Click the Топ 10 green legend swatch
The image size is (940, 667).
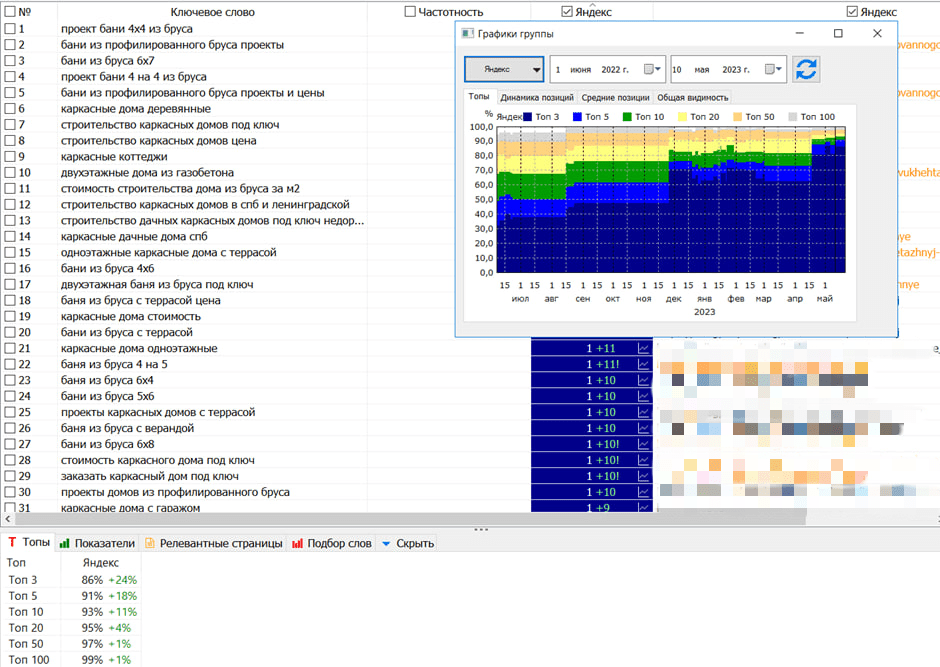click(628, 117)
